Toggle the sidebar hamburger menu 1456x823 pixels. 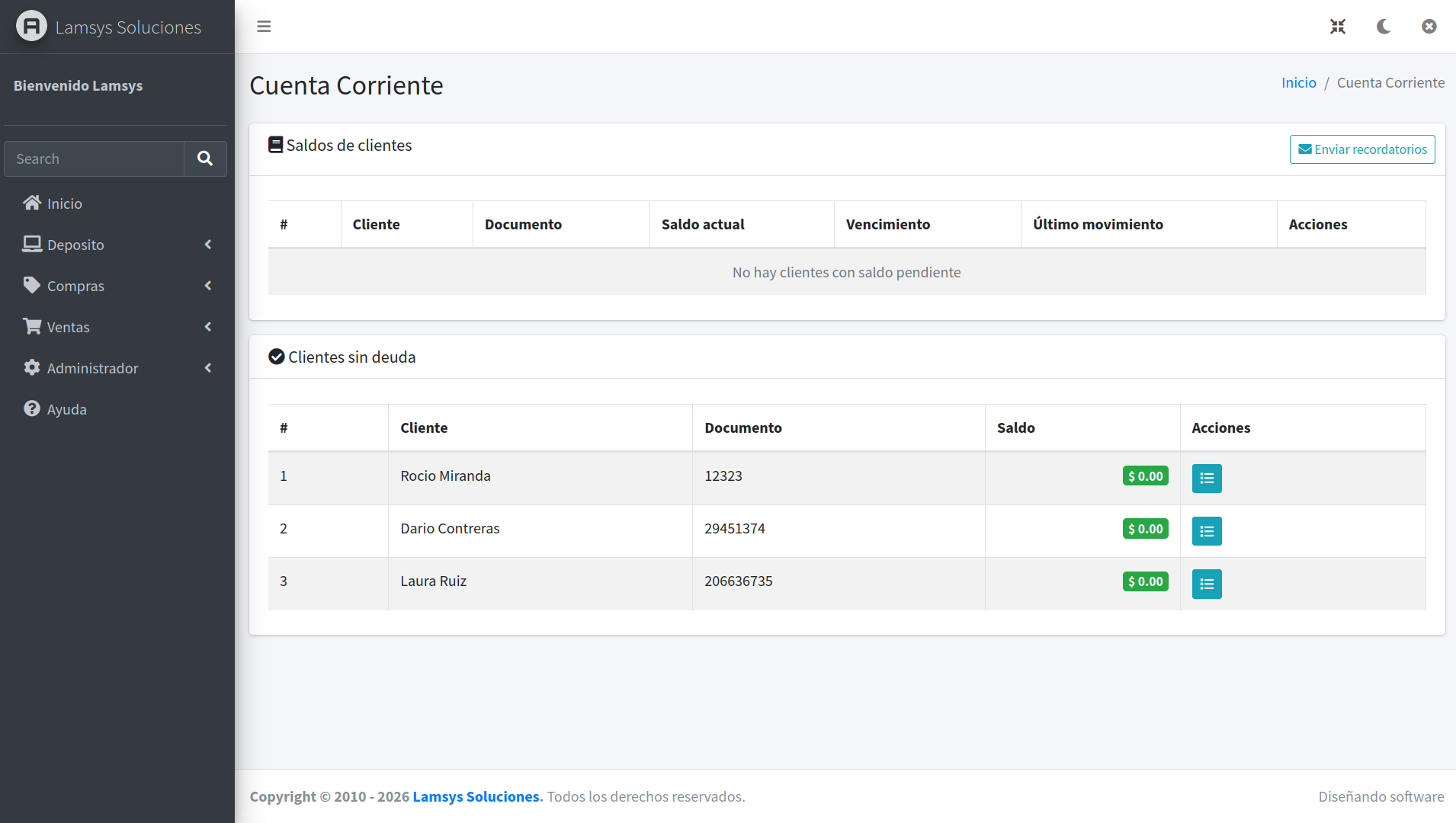264,27
